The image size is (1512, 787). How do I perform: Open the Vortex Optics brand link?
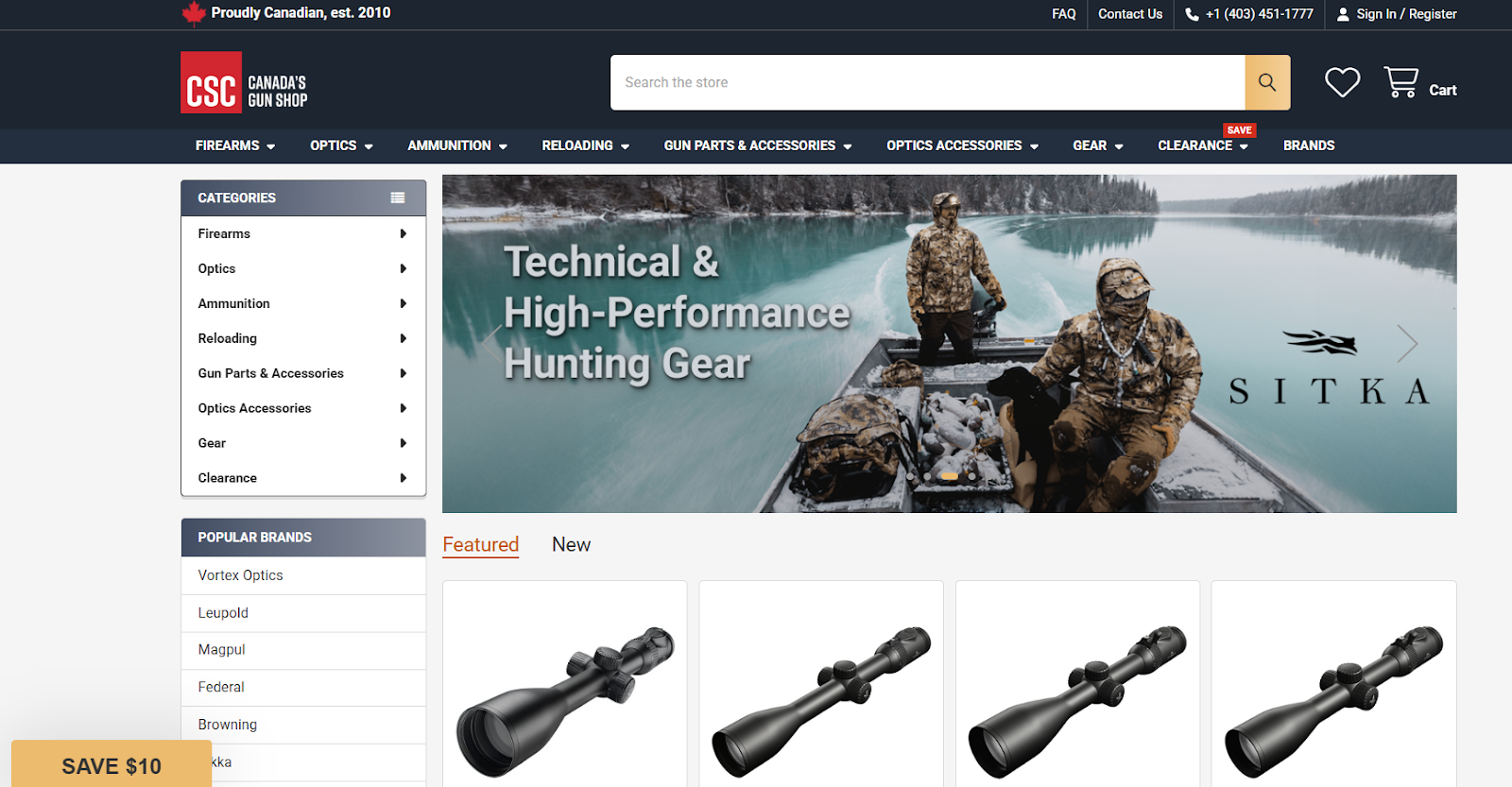coord(240,575)
